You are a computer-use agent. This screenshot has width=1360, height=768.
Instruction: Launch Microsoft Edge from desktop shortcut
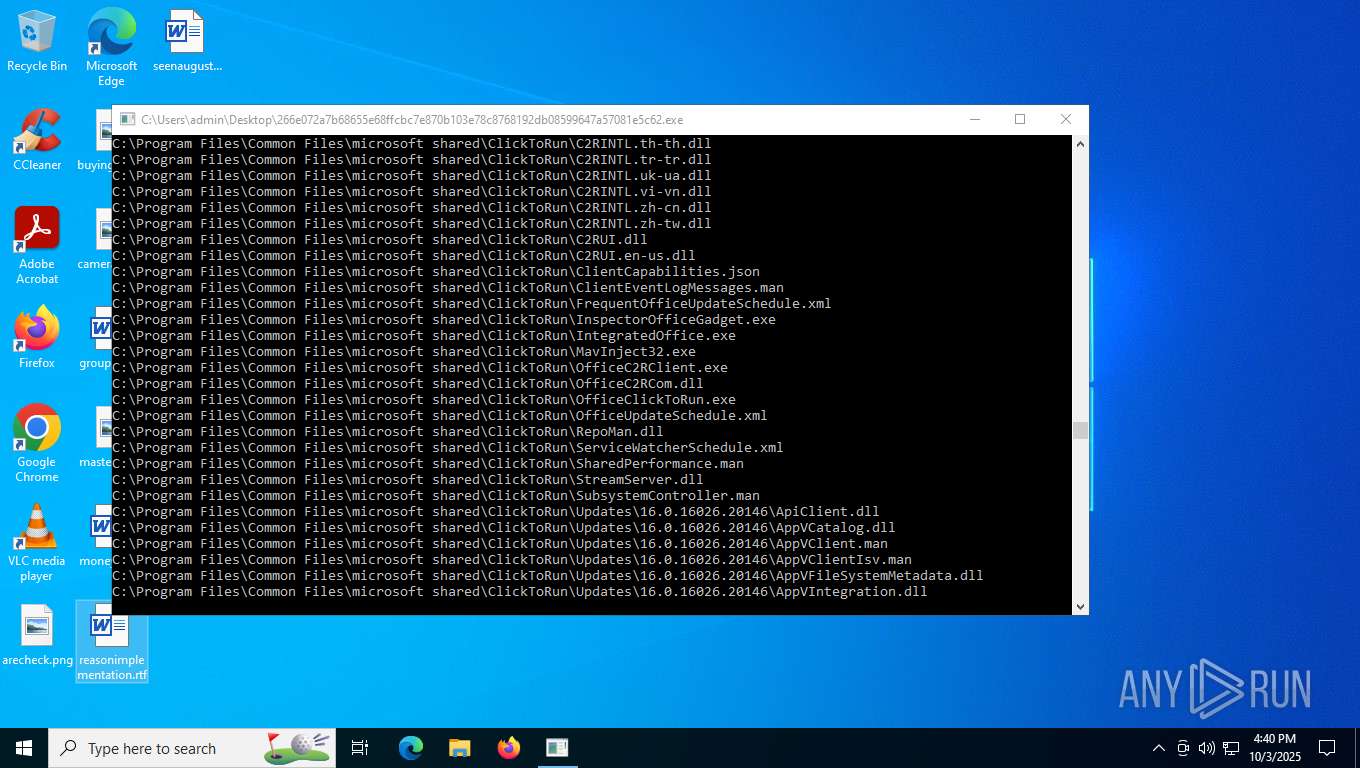(111, 47)
